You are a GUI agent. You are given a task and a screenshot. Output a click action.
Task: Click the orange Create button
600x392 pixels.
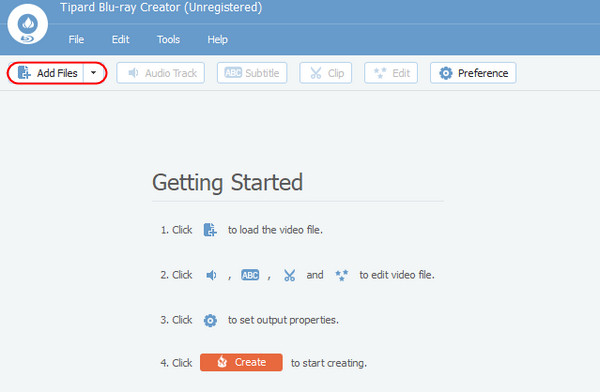(241, 362)
